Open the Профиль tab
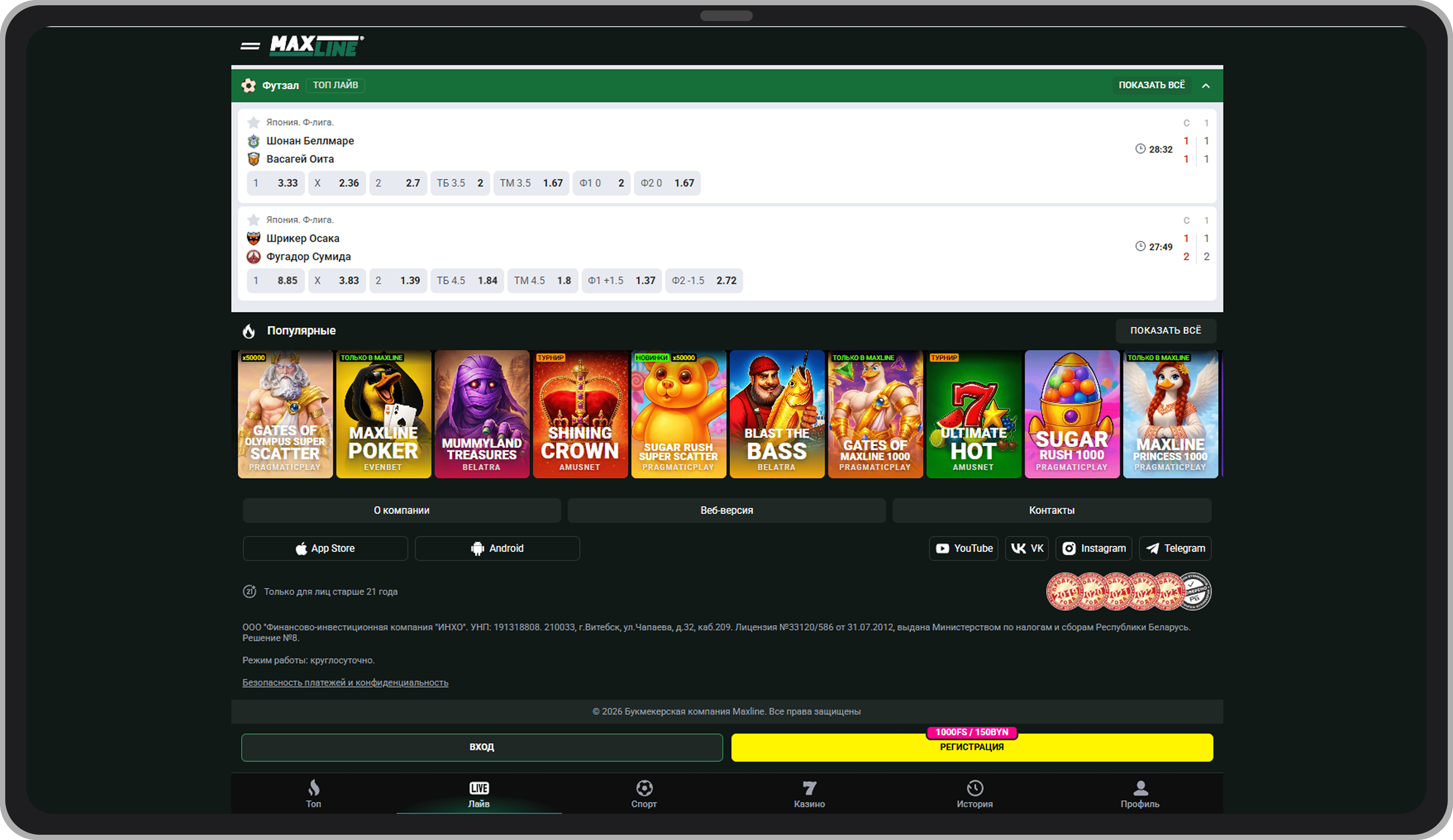 1141,794
